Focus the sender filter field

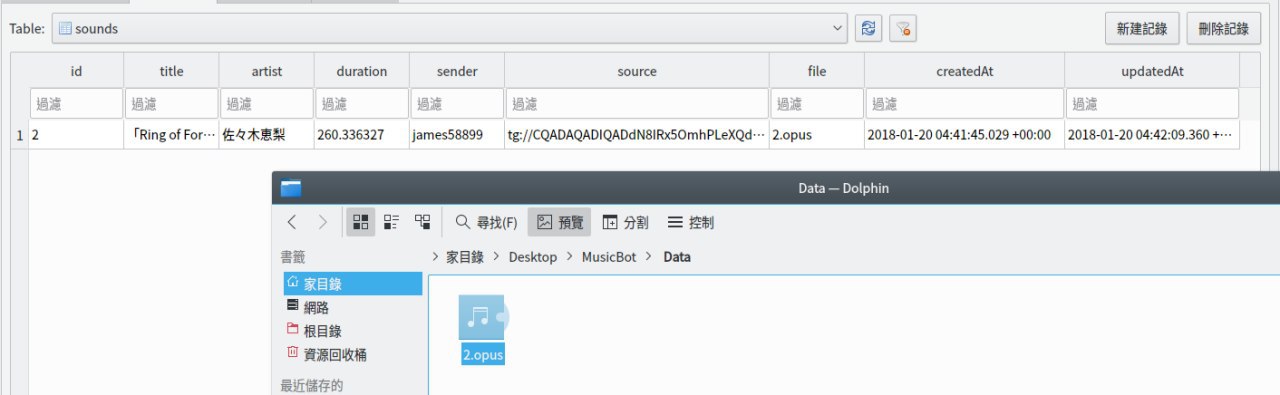[456, 103]
